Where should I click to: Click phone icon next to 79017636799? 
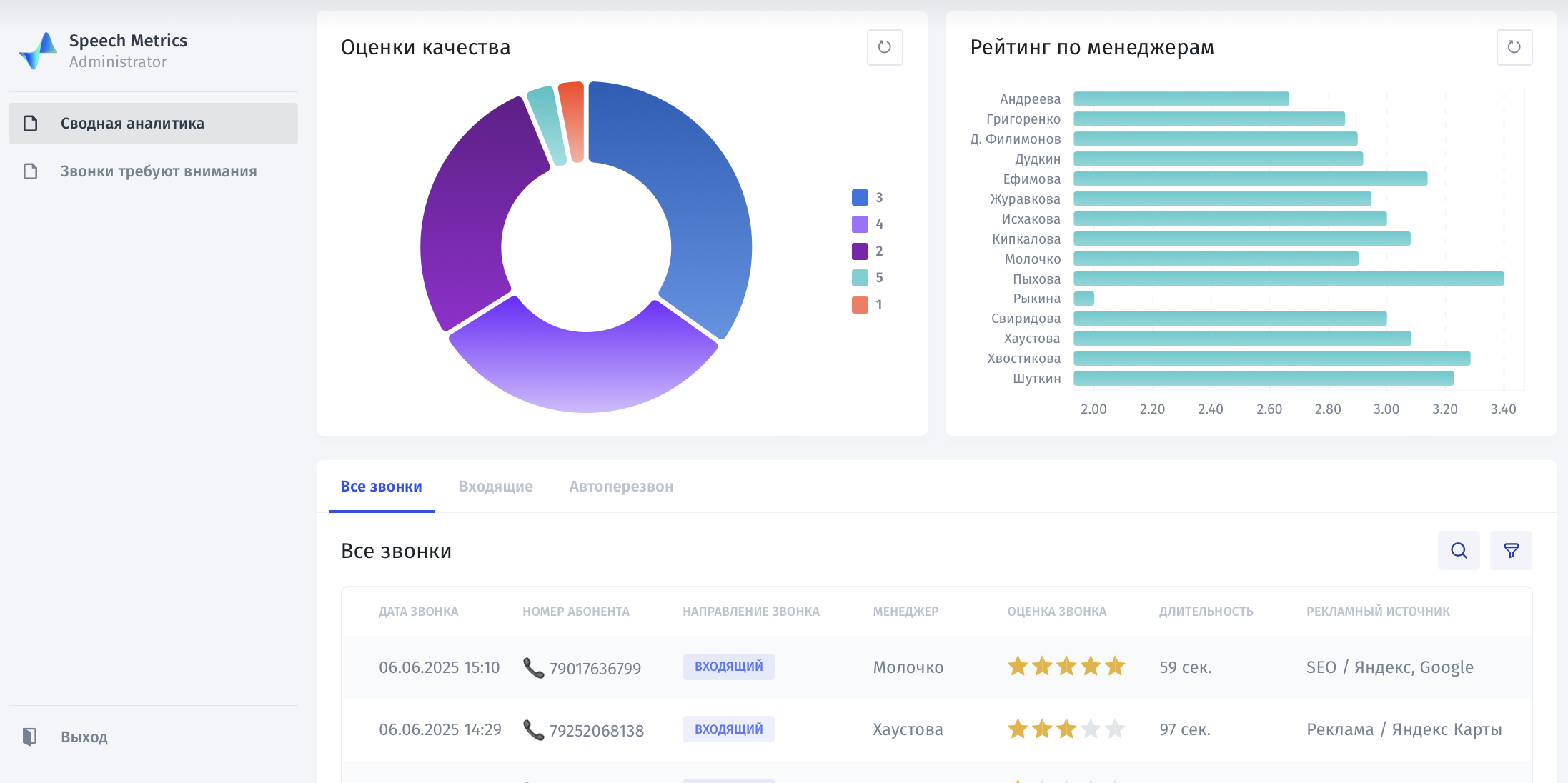[533, 668]
